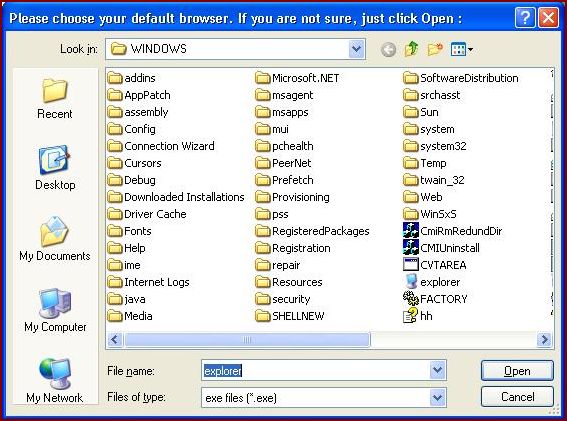The width and height of the screenshot is (567, 421).
Task: Select the CMIUninstall program file
Action: [441, 248]
